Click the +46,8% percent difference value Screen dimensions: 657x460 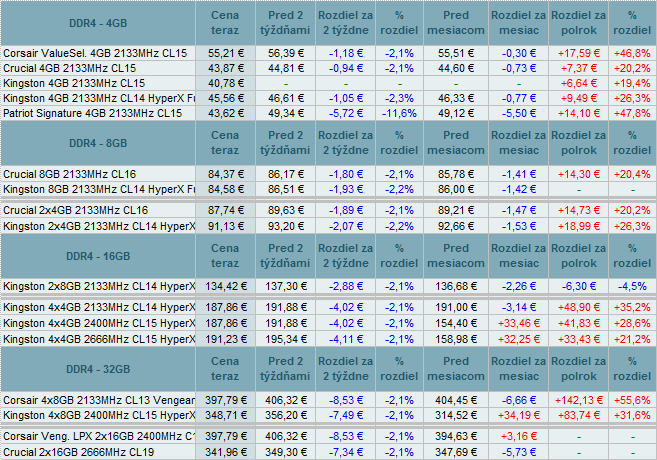[x=632, y=53]
